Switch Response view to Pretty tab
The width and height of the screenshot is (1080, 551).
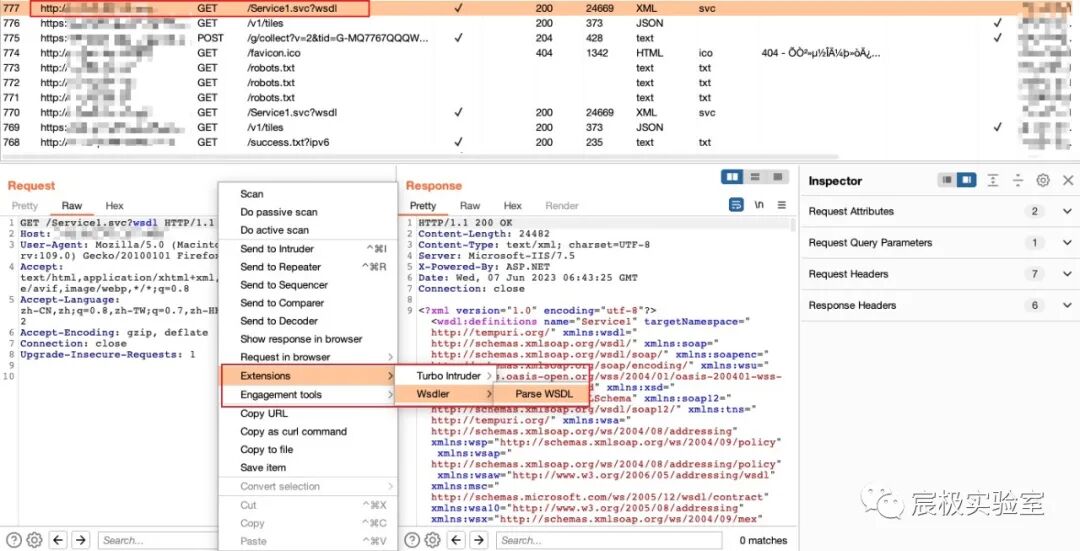click(423, 205)
